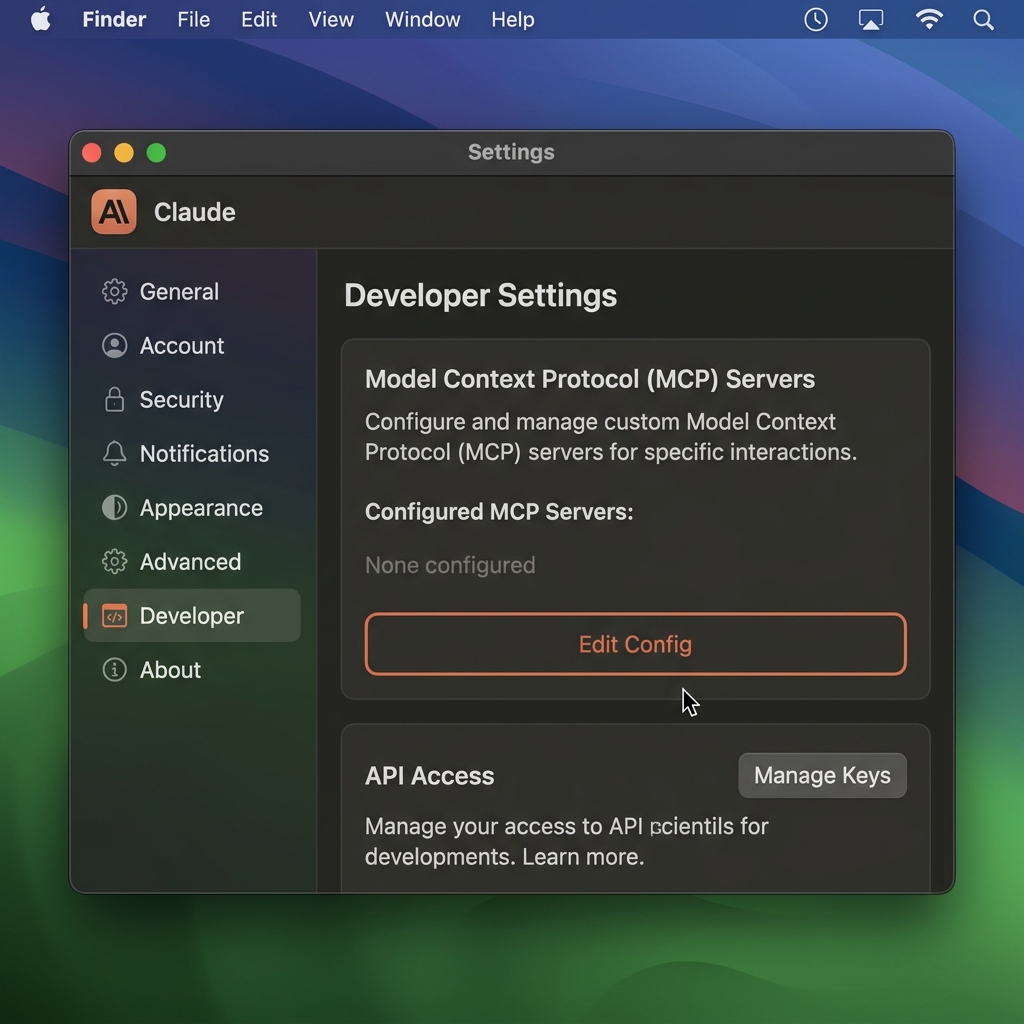The height and width of the screenshot is (1024, 1024).
Task: Open Appearance settings
Action: coord(192,507)
